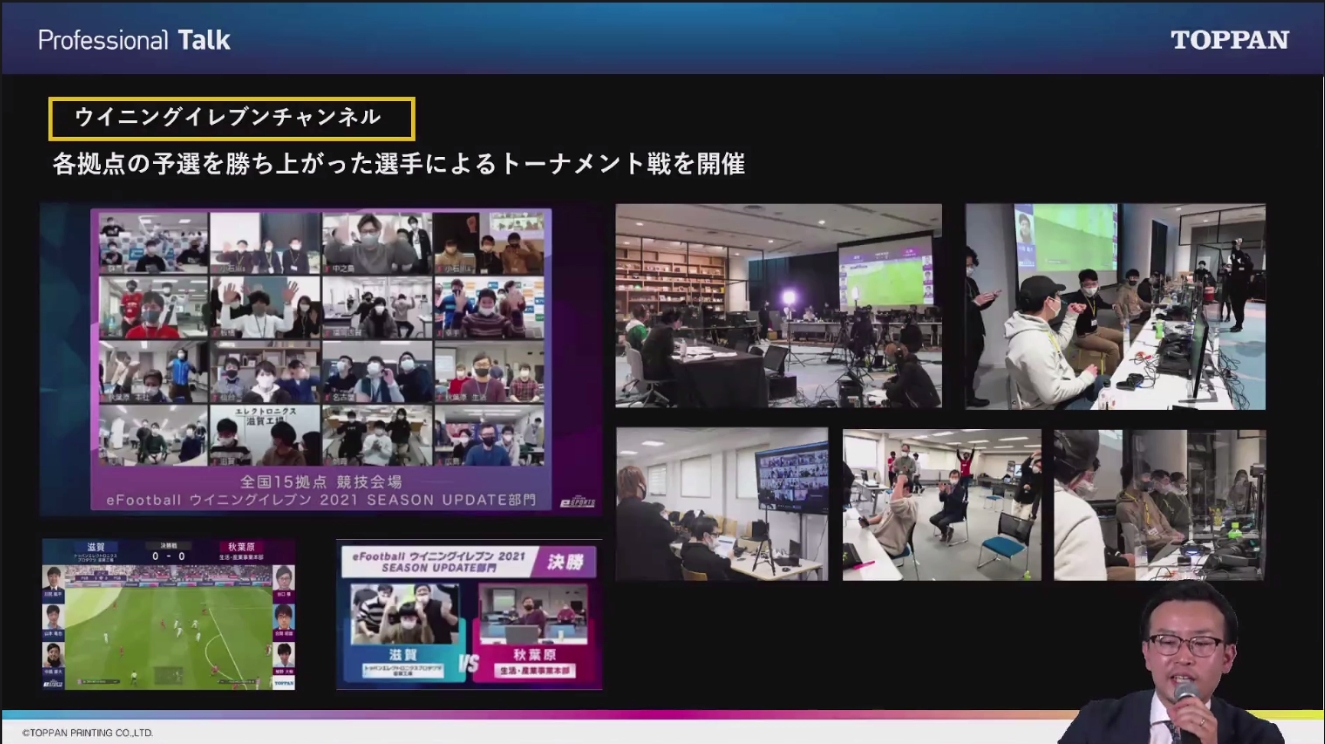
Task: Click the "©TOPPAN PRINTING CO.,LTD." copyright text
Action: pos(87,733)
